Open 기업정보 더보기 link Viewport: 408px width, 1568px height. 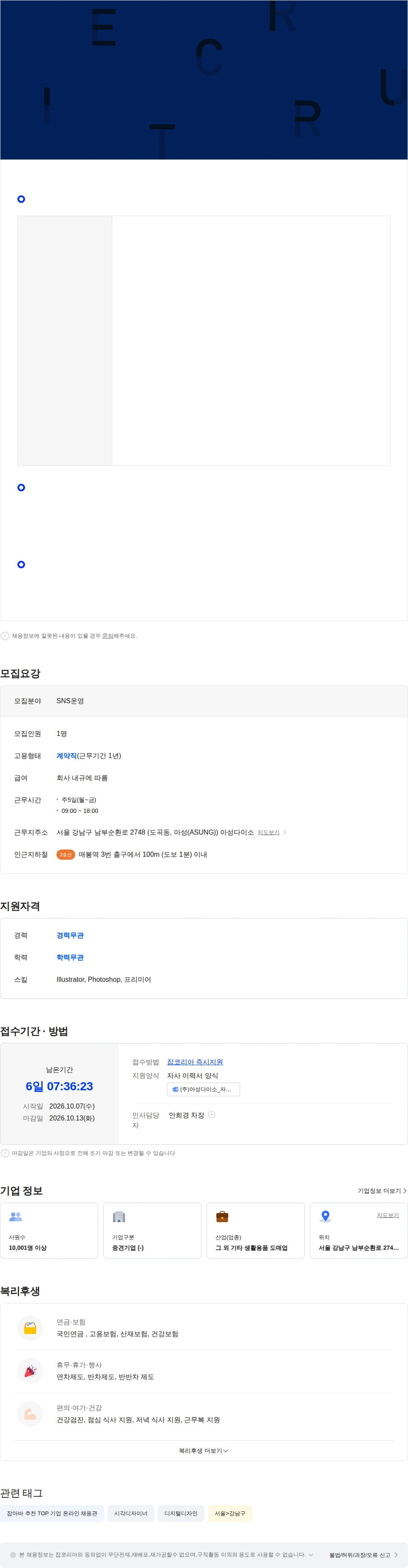382,1191
